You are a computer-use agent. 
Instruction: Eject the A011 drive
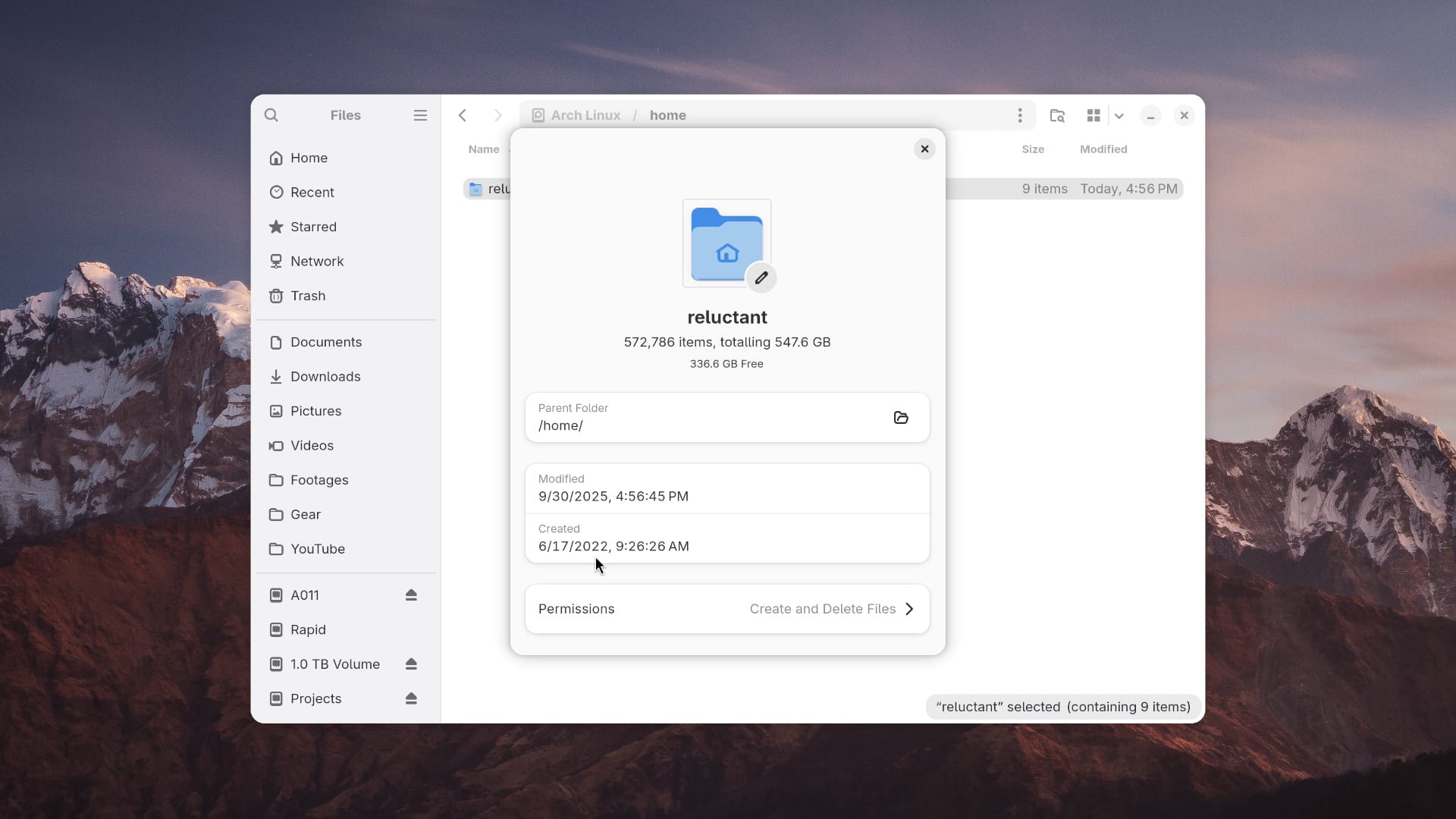pos(411,595)
